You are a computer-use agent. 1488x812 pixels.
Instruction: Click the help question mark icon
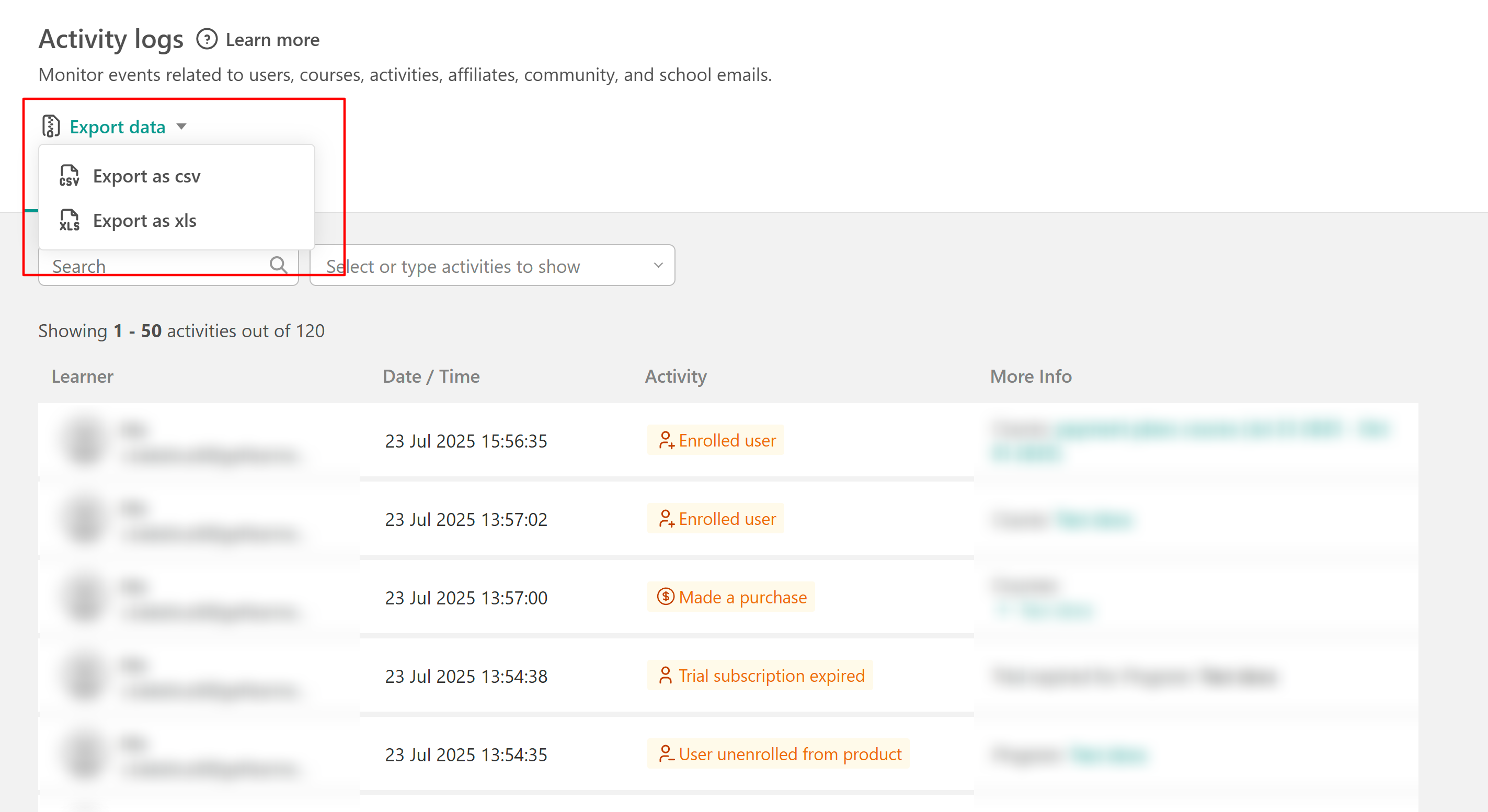click(x=207, y=39)
